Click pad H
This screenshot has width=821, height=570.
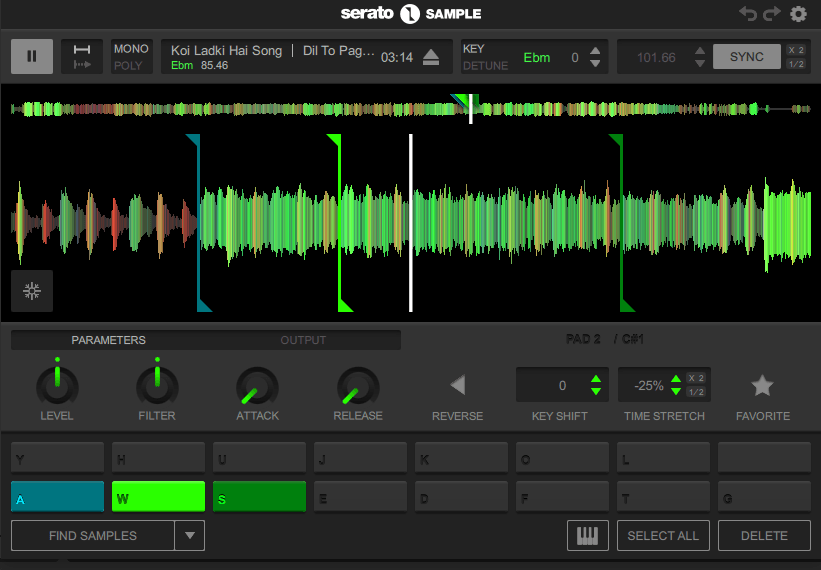pos(159,457)
